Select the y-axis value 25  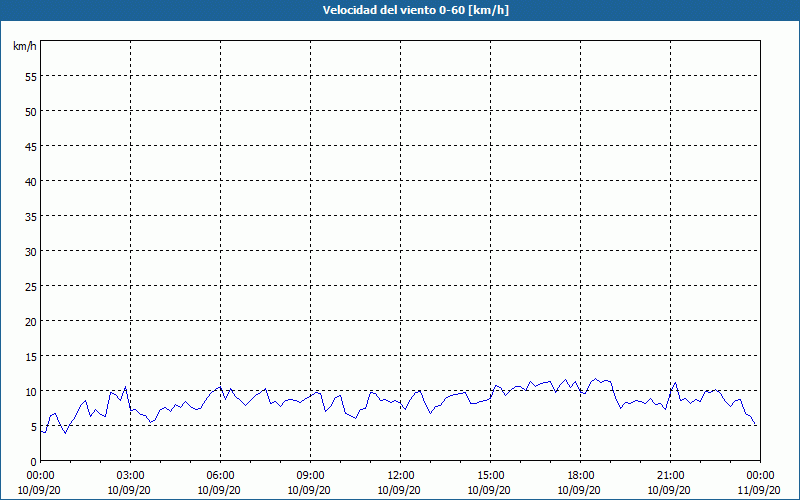31,286
